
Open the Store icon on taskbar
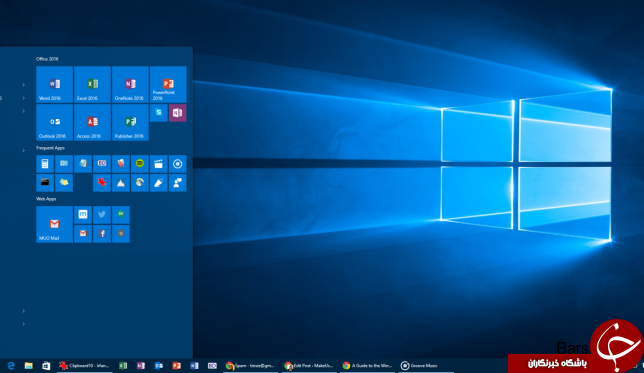46,366
